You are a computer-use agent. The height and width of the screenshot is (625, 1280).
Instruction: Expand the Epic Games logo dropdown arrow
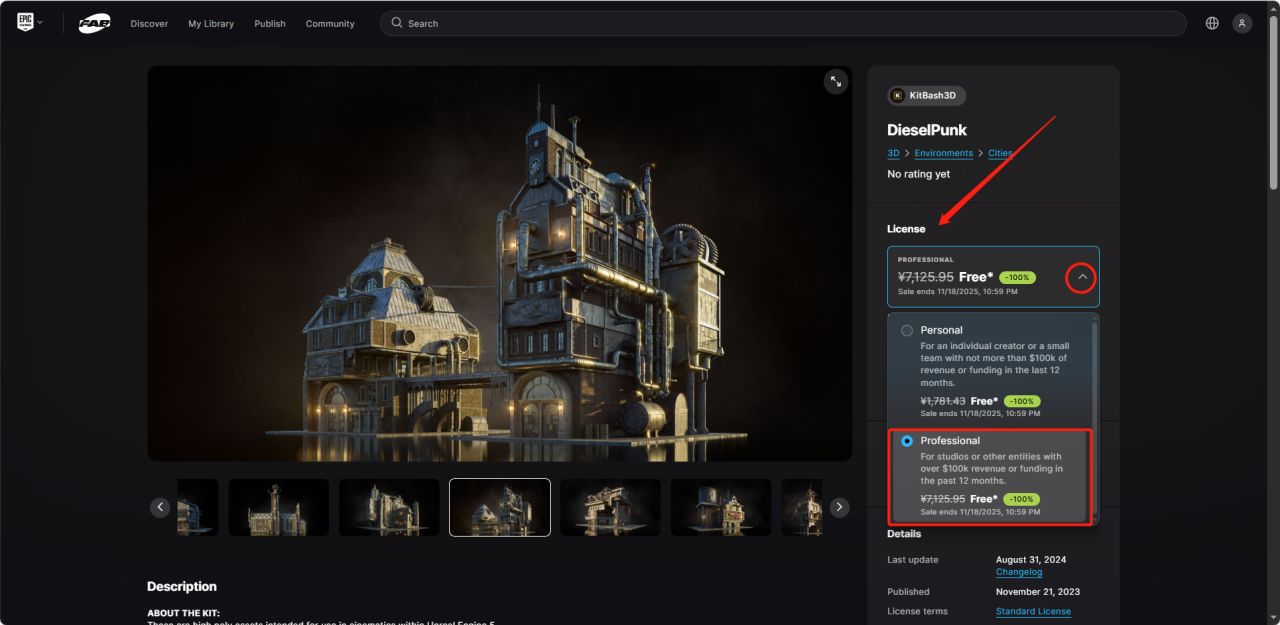pyautogui.click(x=40, y=22)
